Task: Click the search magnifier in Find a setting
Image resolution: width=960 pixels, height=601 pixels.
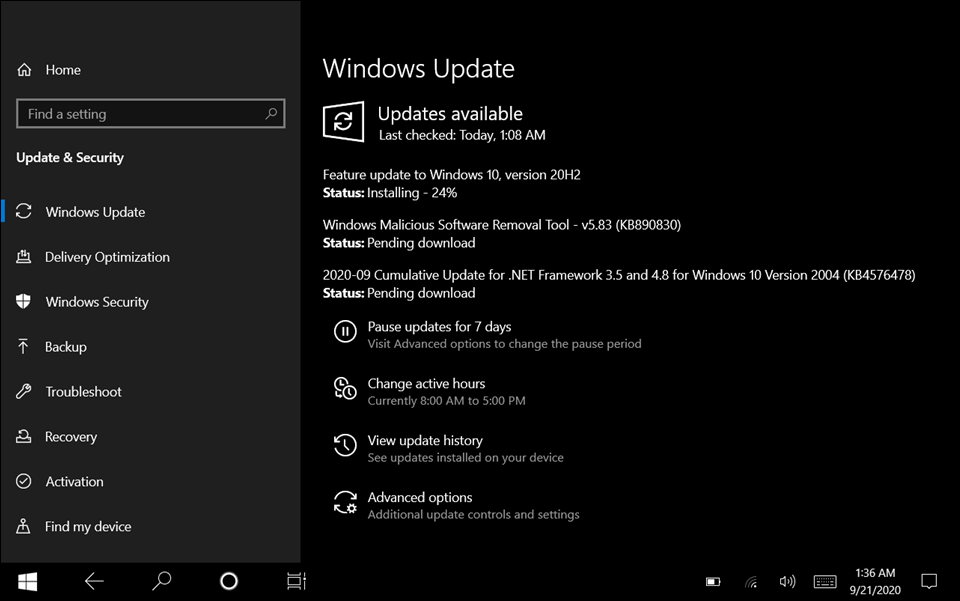Action: (270, 114)
